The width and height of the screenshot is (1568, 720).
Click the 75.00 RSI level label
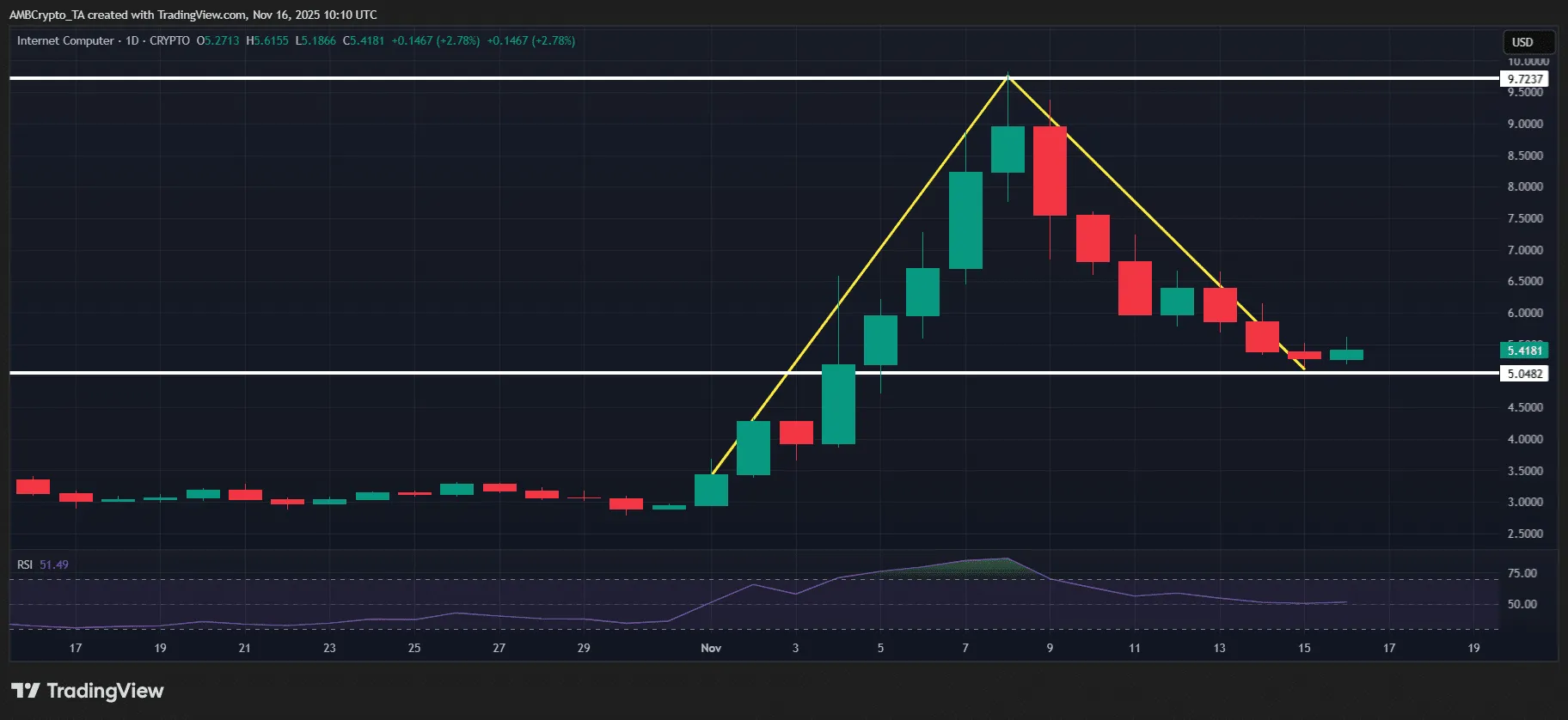[x=1522, y=573]
